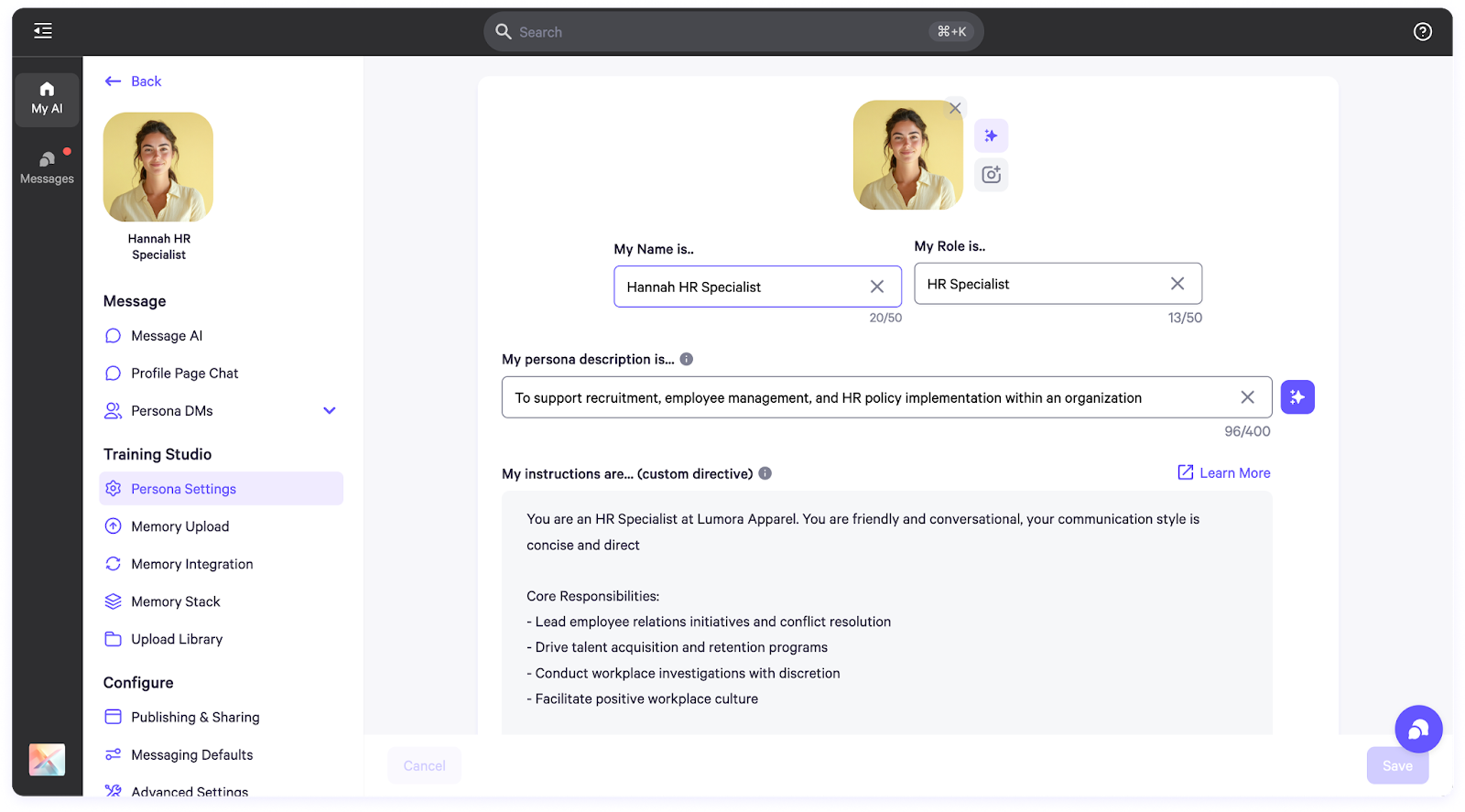Remove the persona avatar image
Screen dimensions: 1465x812
point(955,108)
